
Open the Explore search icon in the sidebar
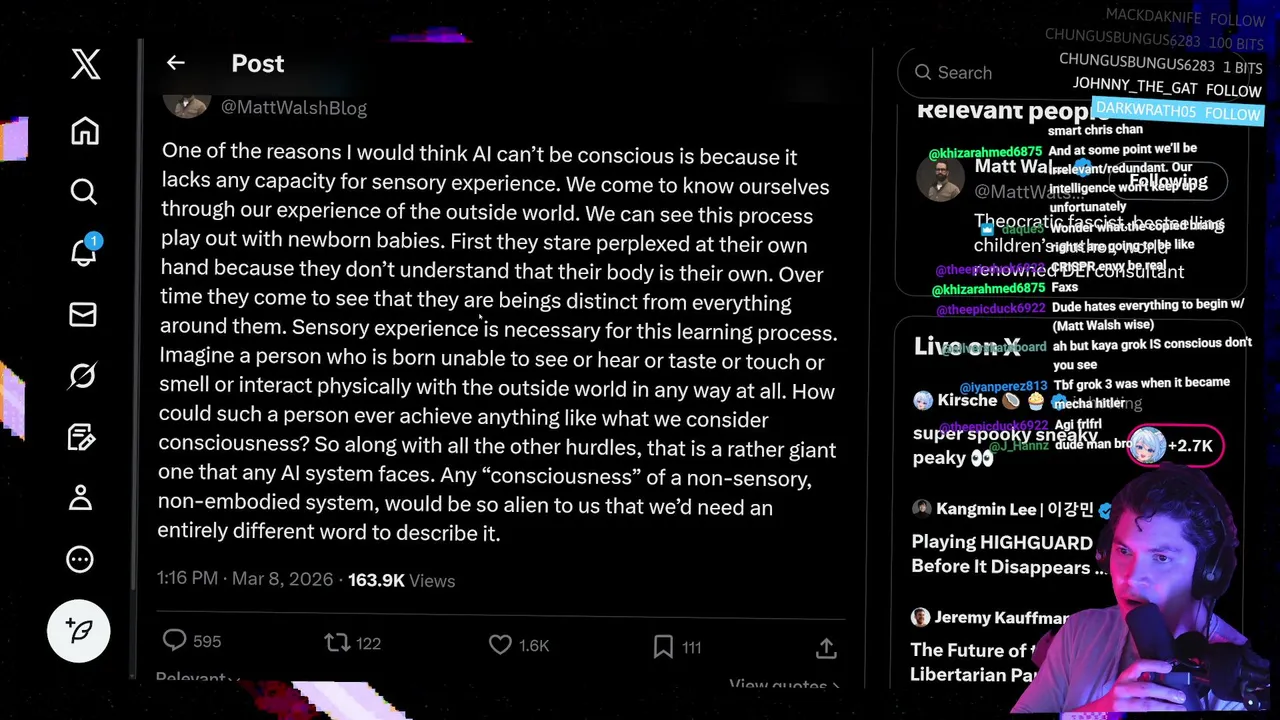point(84,191)
